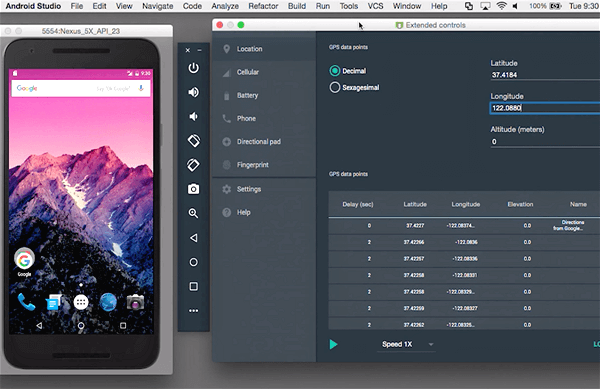Open the File menu
The height and width of the screenshot is (389, 600).
[77, 6]
